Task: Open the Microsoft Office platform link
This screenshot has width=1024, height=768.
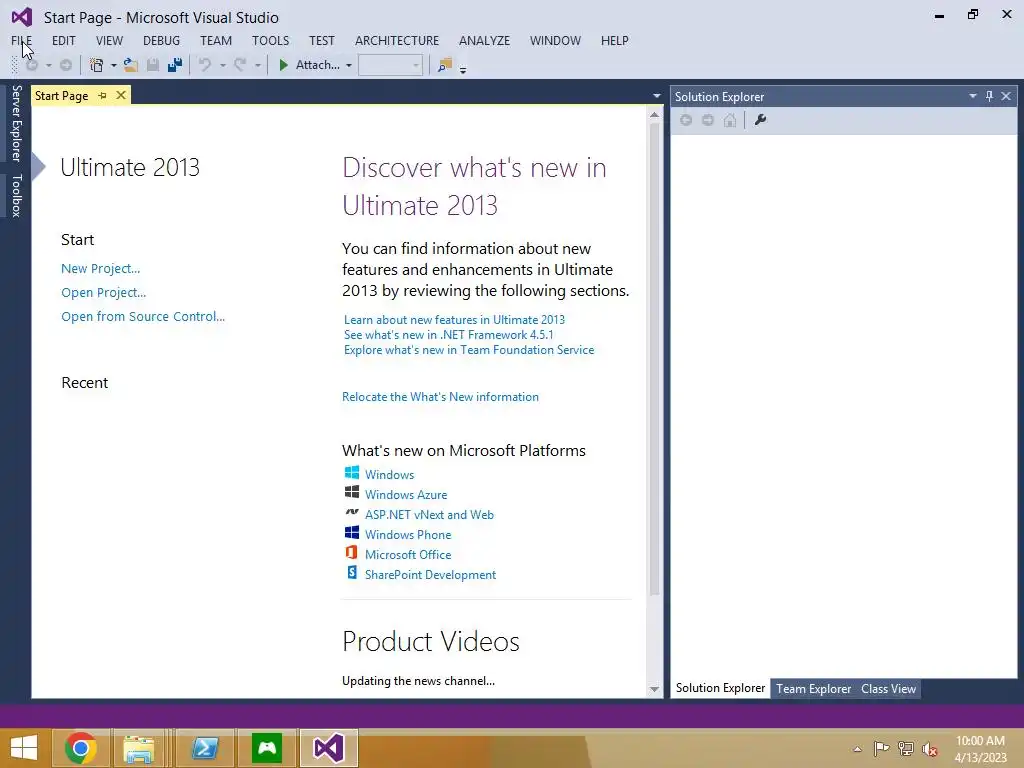Action: [408, 554]
